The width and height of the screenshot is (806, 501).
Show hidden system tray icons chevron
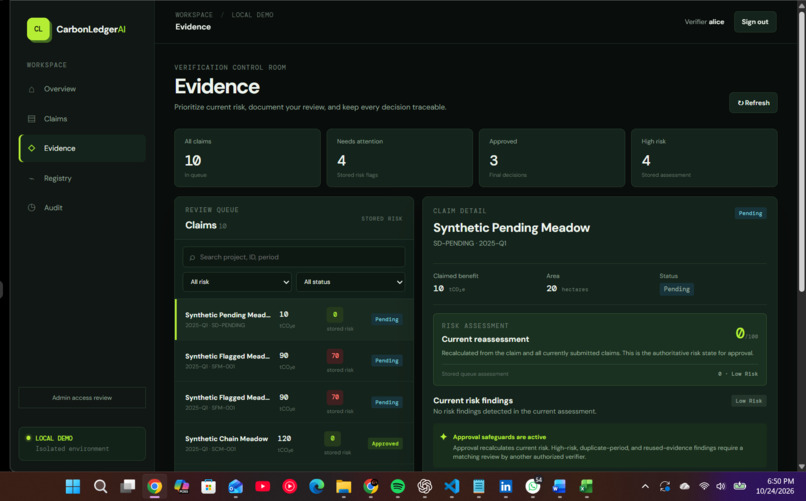coord(645,486)
